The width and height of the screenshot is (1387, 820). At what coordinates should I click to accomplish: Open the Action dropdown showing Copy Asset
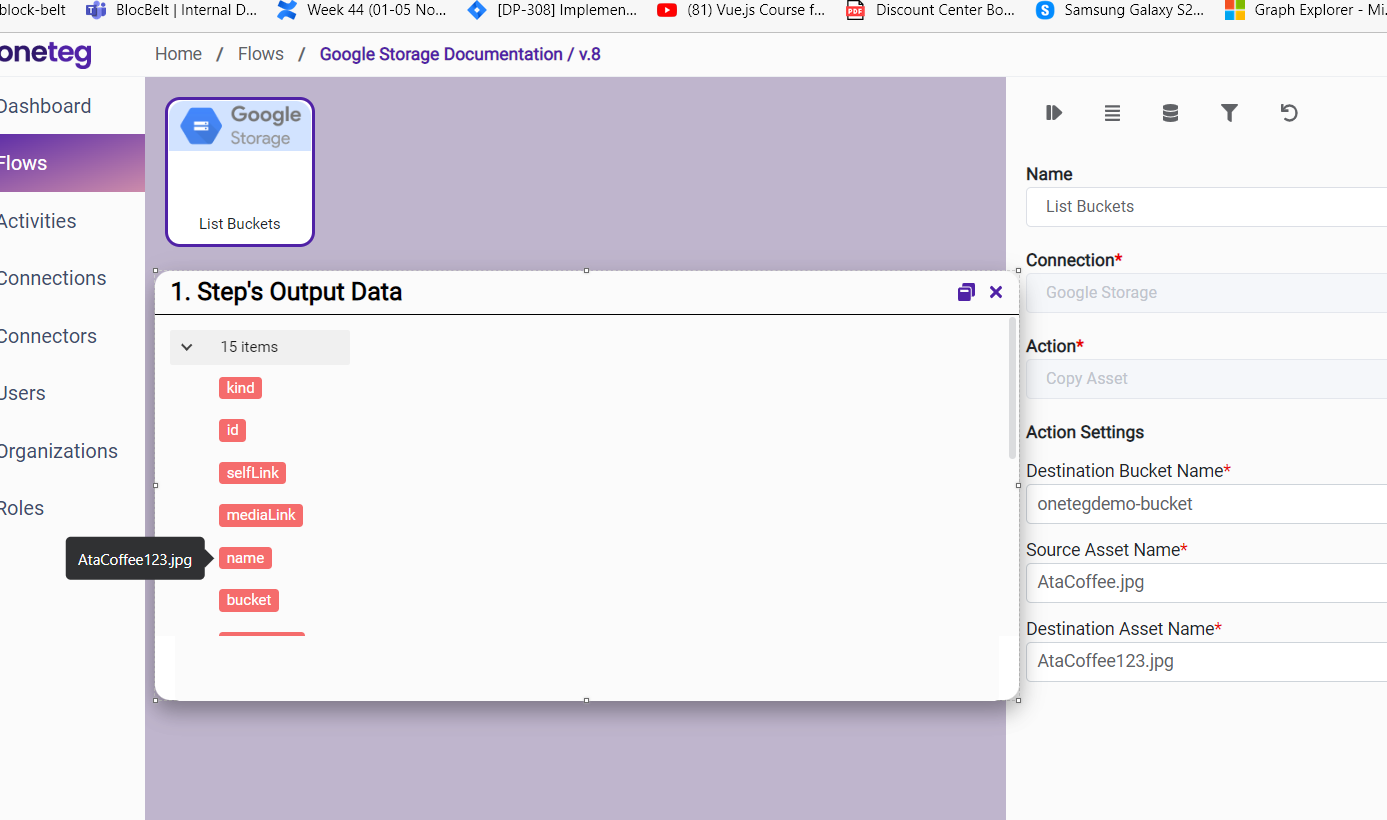1206,379
